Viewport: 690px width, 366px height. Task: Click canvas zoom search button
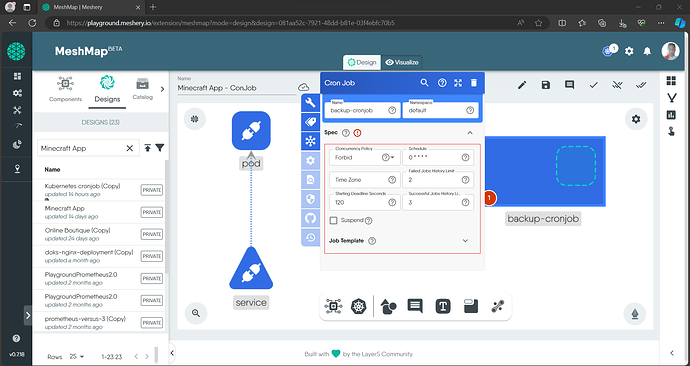point(196,313)
